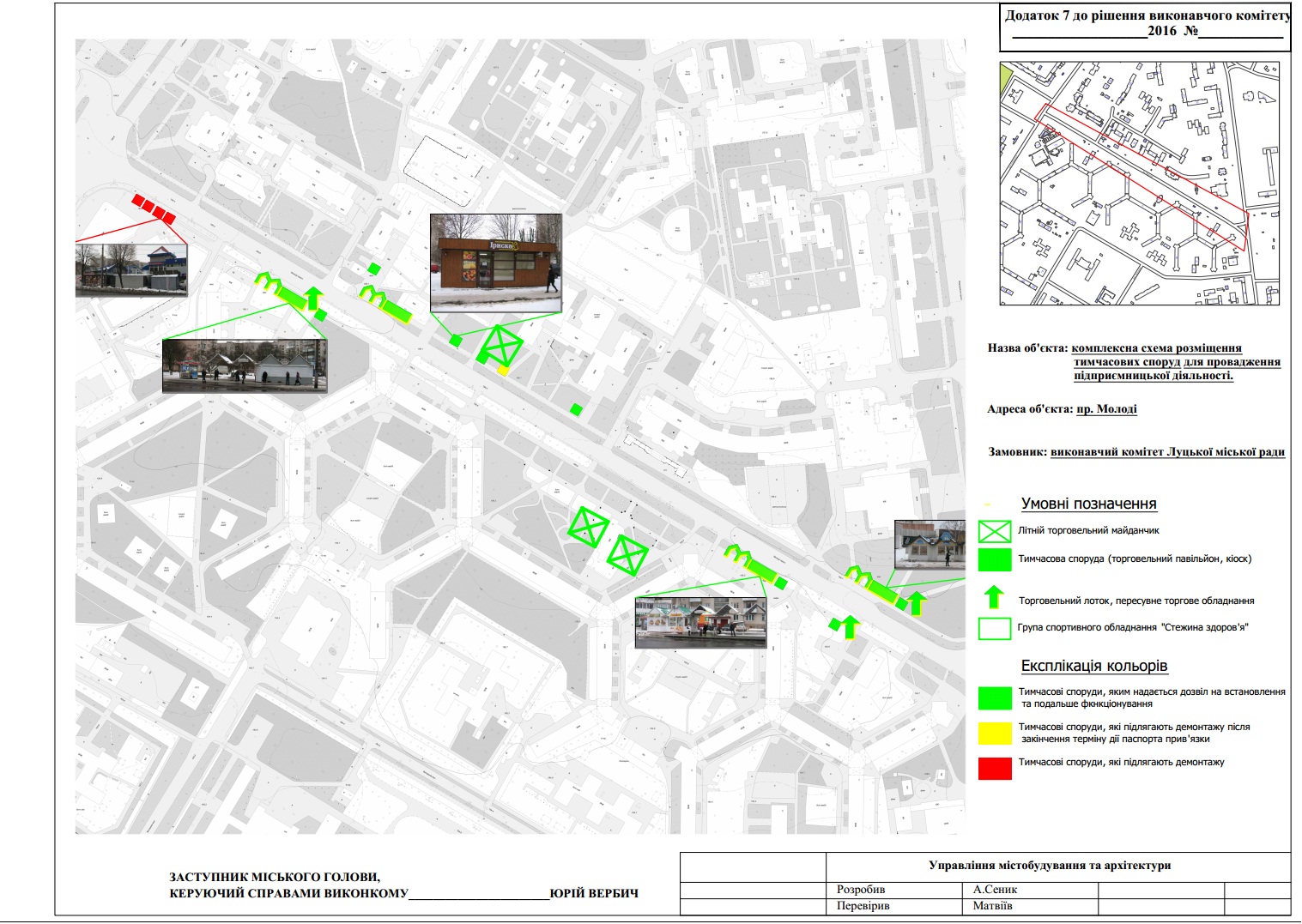The width and height of the screenshot is (1302, 924).
Task: Click the 'Умовні позначення' legend heading
Action: click(1088, 504)
